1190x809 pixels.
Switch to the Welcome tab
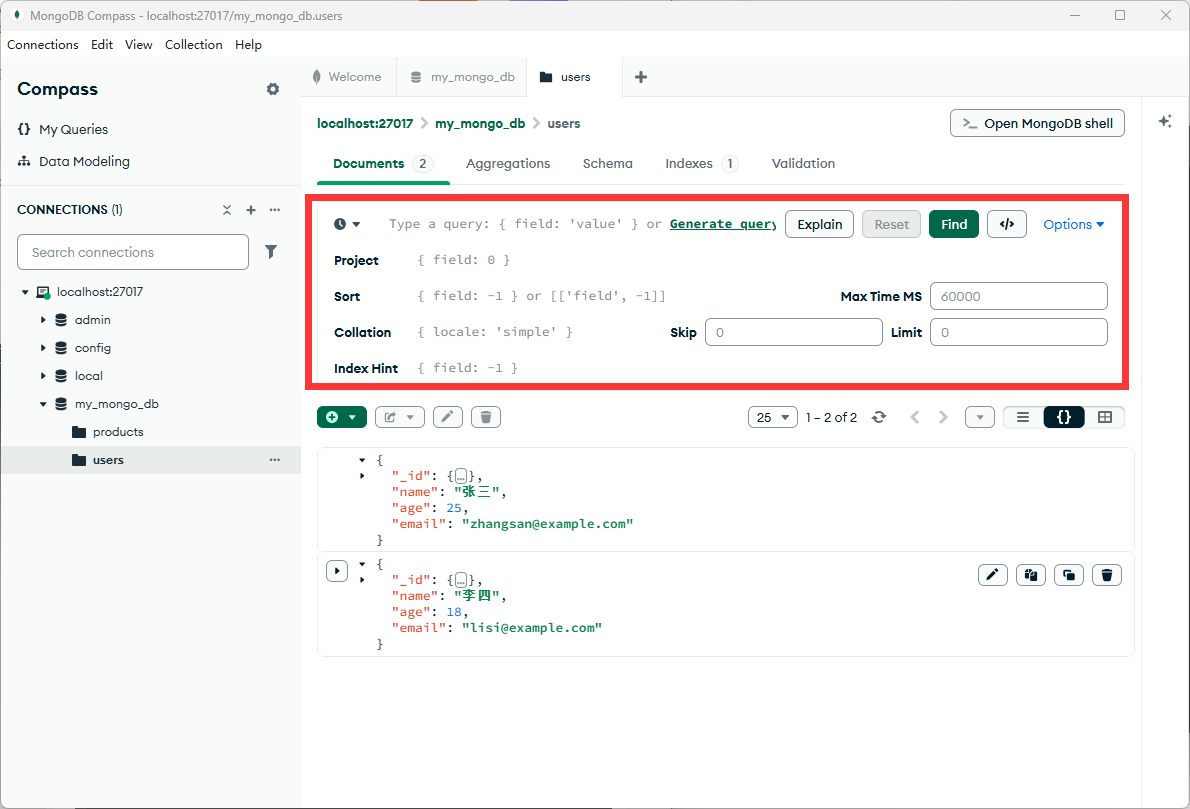pos(348,77)
